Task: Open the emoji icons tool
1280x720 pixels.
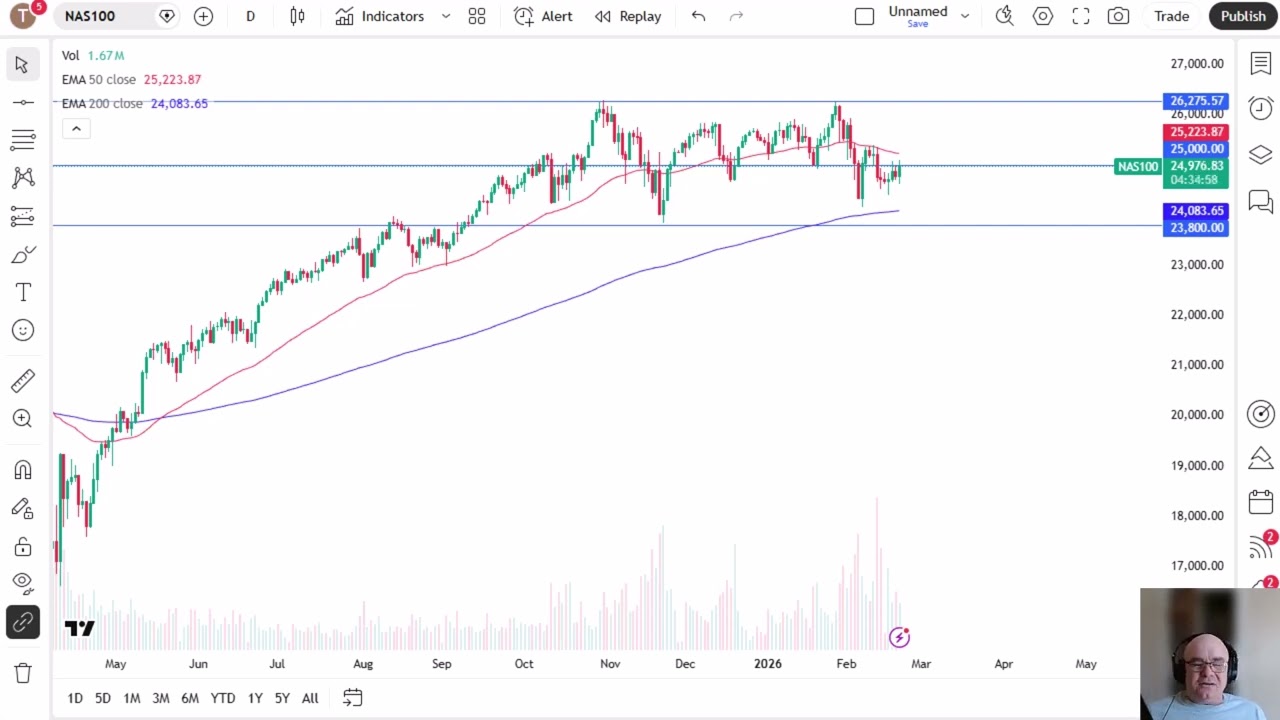Action: [x=22, y=330]
